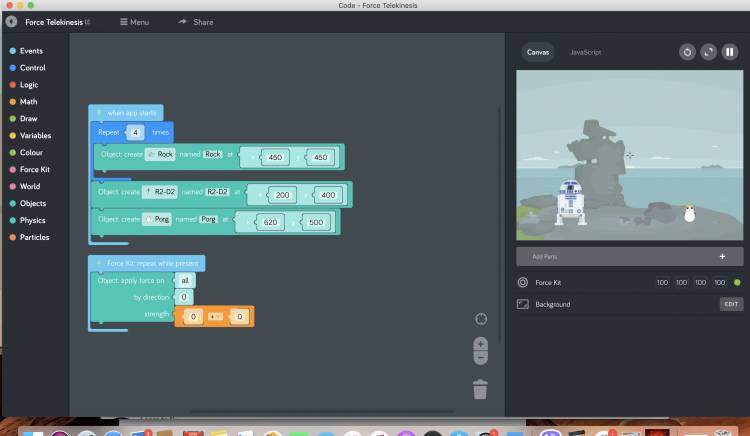
Task: Open the plus operator dropdown in strength
Action: tap(215, 316)
